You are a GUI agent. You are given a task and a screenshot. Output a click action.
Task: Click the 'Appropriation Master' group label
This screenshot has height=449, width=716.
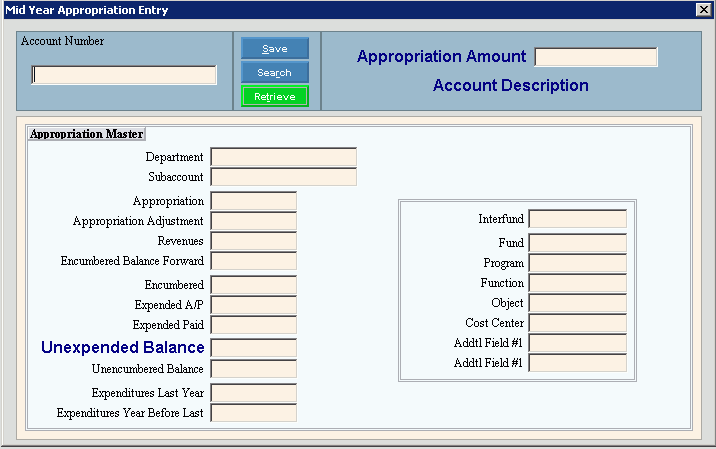tap(86, 134)
